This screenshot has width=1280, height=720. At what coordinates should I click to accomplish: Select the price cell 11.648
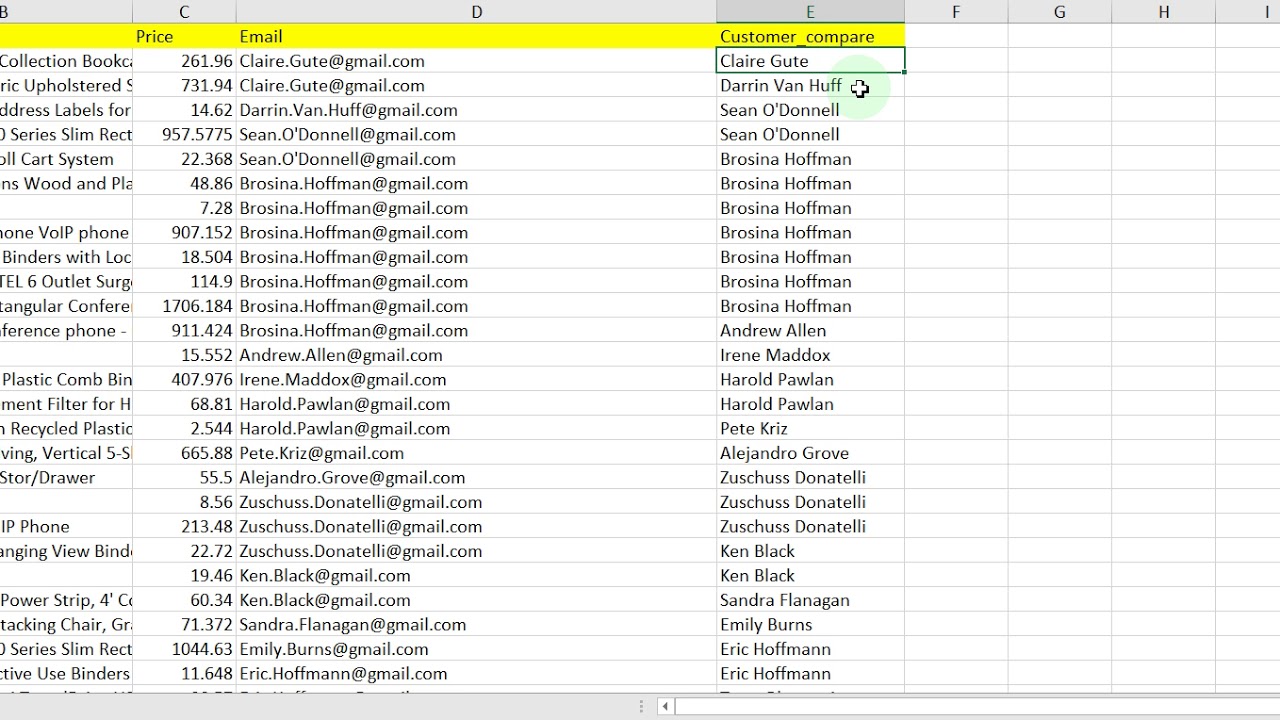coord(184,674)
